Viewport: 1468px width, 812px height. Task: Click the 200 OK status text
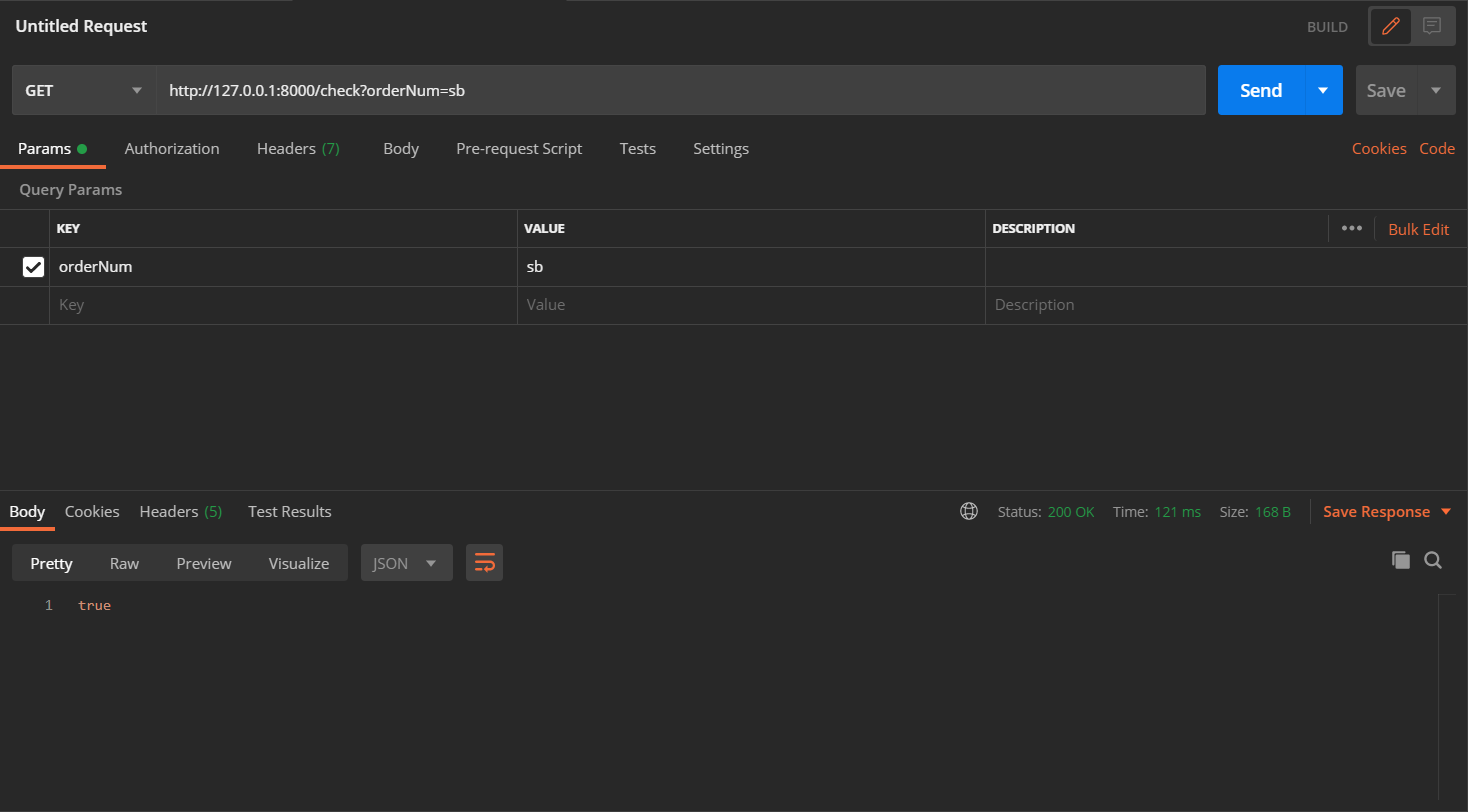click(1071, 511)
